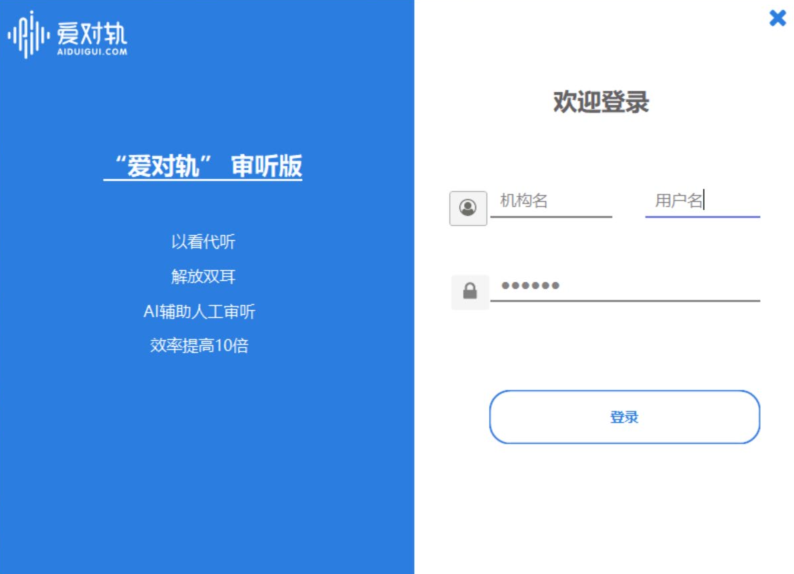Click the “爱对轨” 审听版 underlined title

(203, 166)
